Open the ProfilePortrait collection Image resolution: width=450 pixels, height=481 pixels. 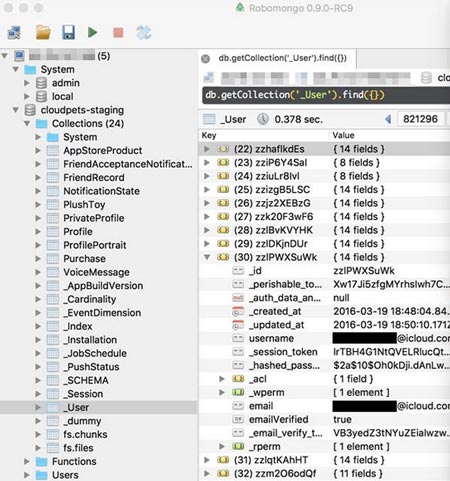(95, 245)
